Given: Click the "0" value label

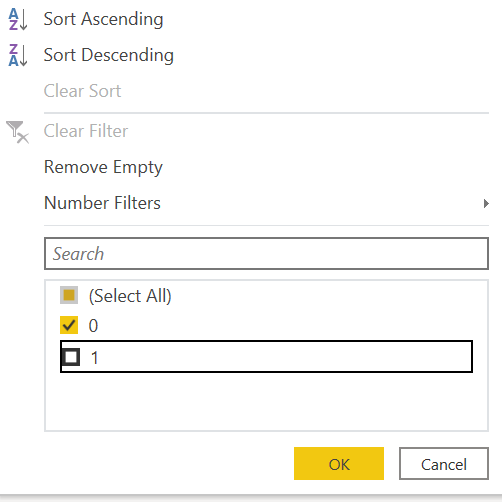Looking at the screenshot, I should point(93,326).
